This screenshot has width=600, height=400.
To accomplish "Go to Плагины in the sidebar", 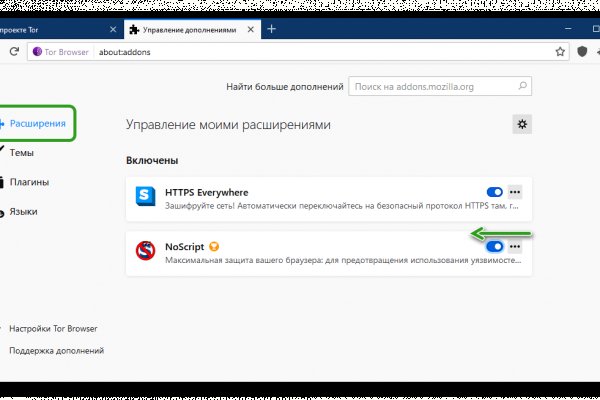I will (x=29, y=182).
